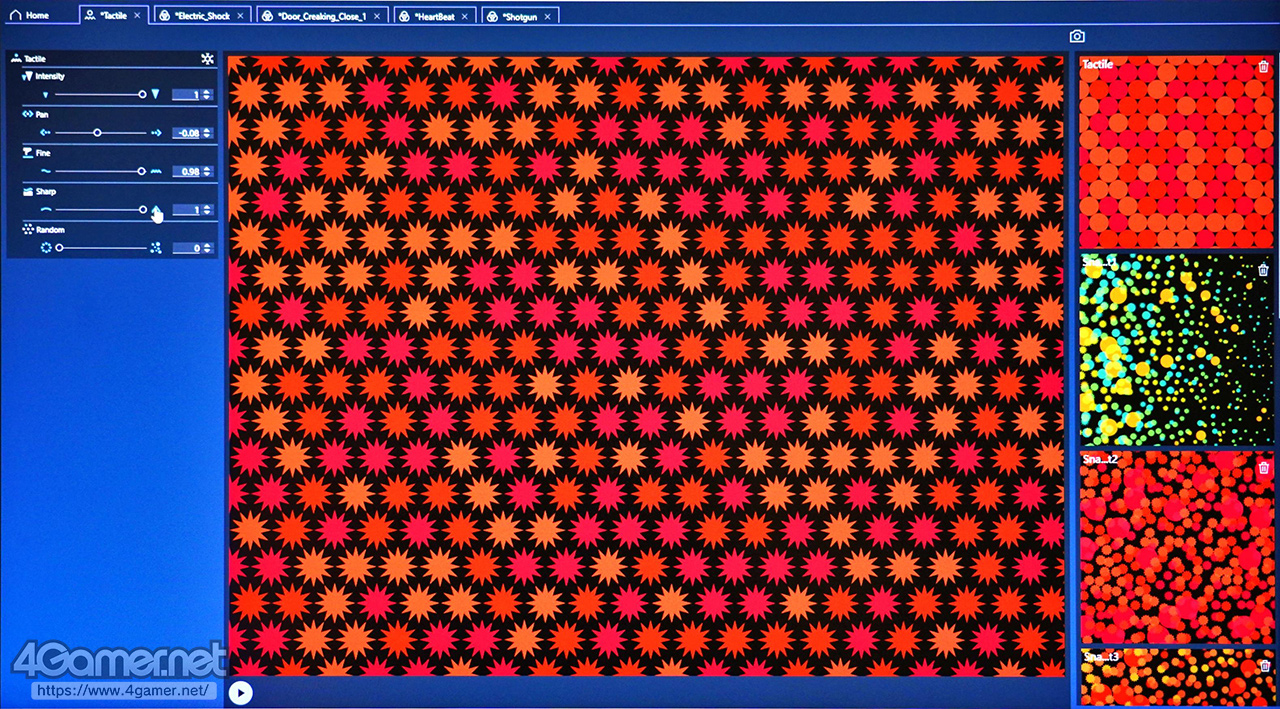Click the Intensity value stepper arrows
Image resolution: width=1280 pixels, height=709 pixels.
pyautogui.click(x=207, y=95)
